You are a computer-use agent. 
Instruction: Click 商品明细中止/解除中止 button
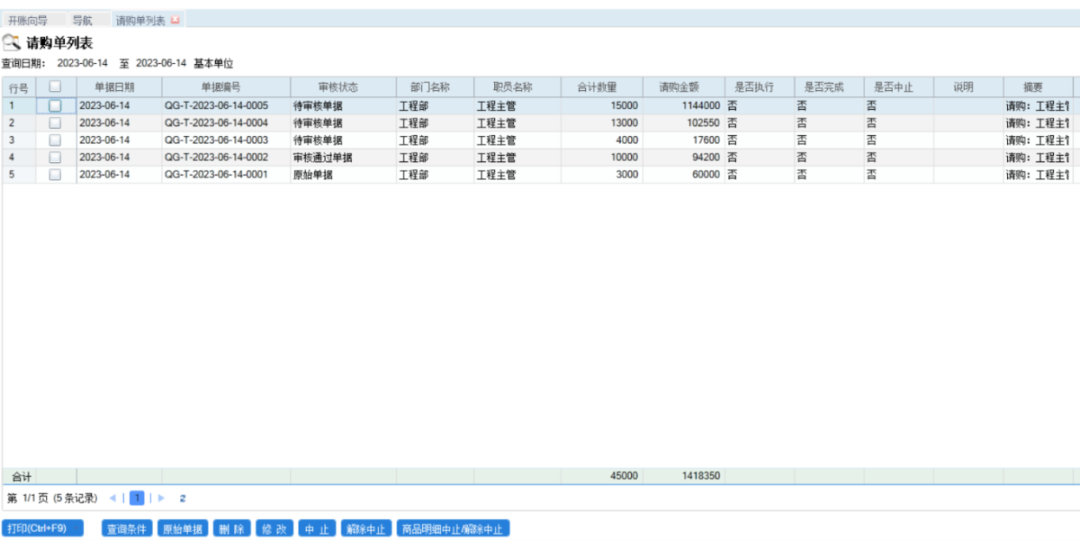click(452, 529)
